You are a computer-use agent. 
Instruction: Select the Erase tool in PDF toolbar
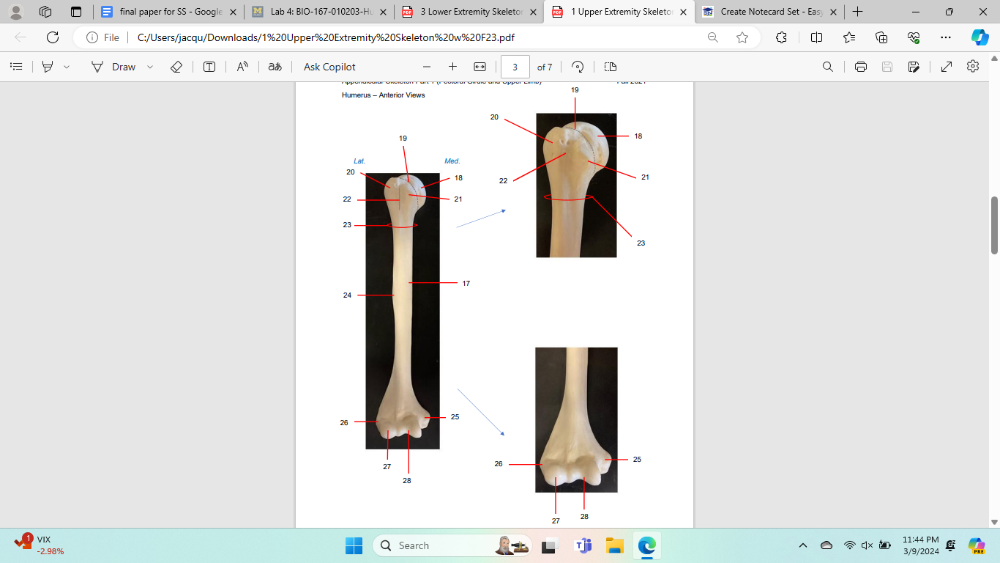tap(176, 67)
